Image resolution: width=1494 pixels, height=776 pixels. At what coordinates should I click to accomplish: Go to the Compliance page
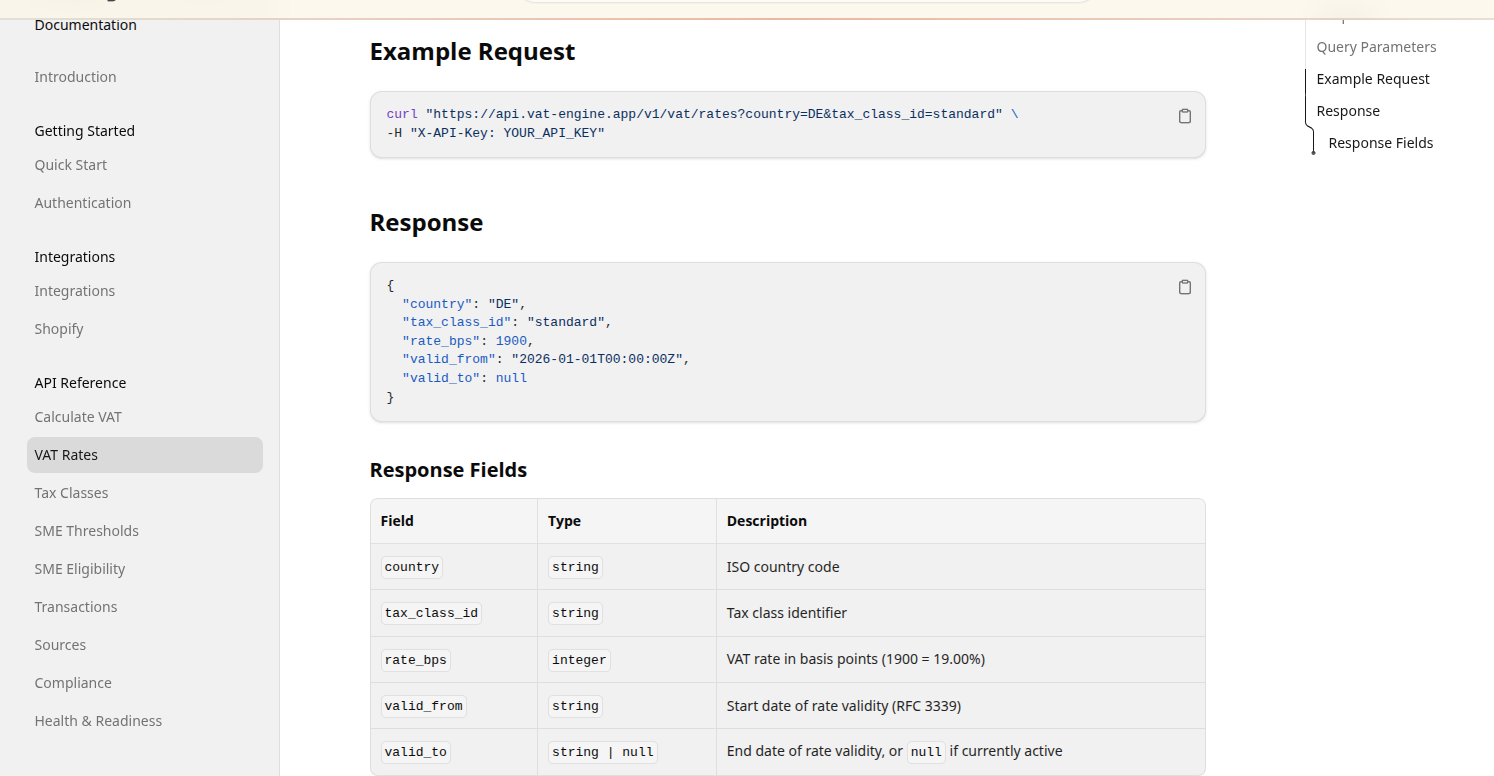[x=73, y=683]
